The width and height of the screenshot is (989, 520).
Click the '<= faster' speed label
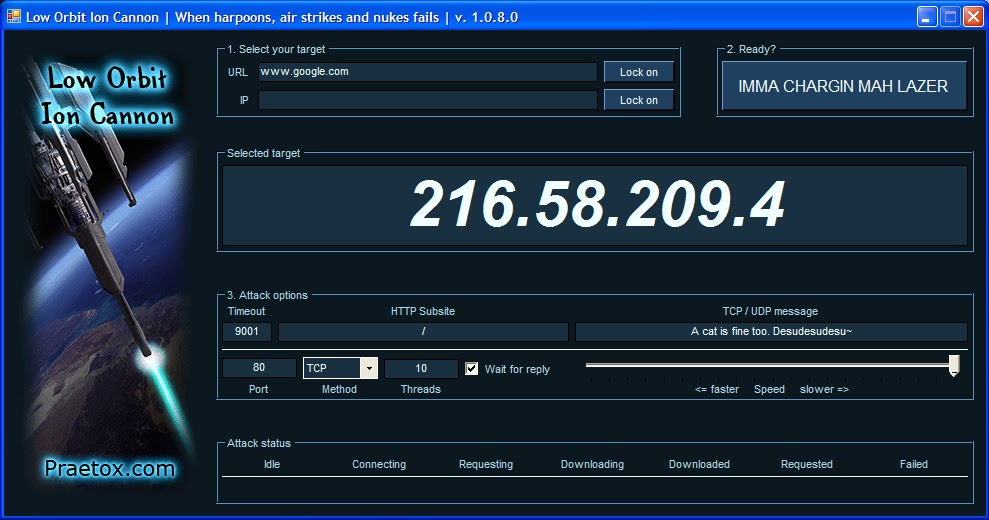pyautogui.click(x=717, y=389)
